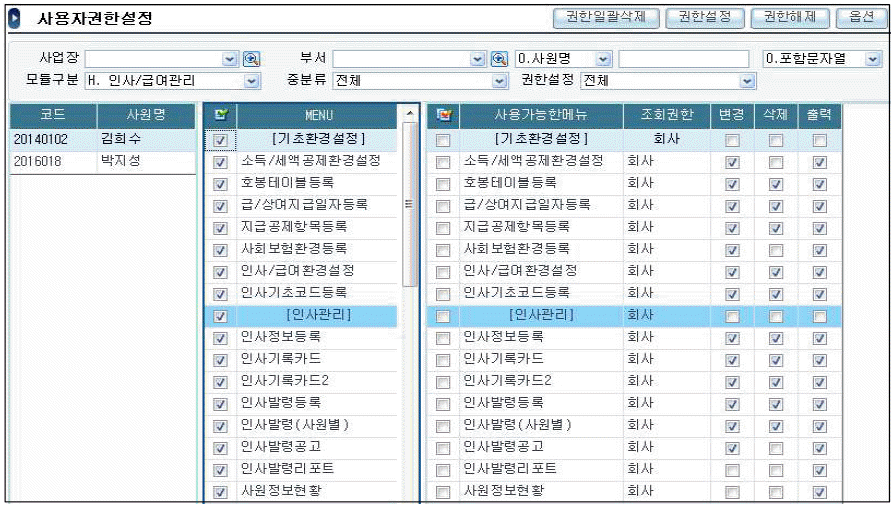Toggle 변경 checkbox for the 소득/세액공제환경설정 row
The image size is (894, 506).
(x=732, y=161)
